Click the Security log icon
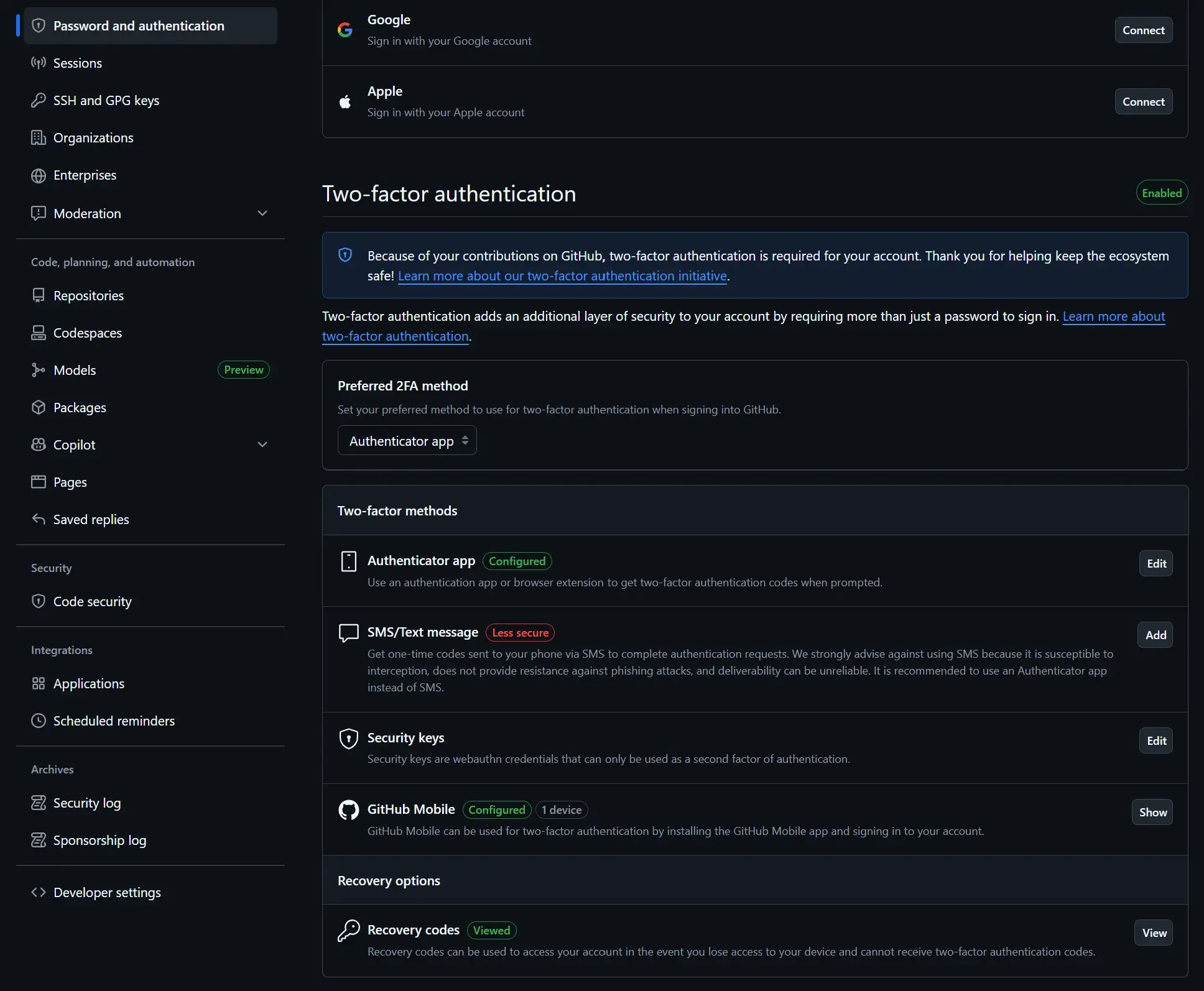Viewport: 1204px width, 991px height. [39, 803]
